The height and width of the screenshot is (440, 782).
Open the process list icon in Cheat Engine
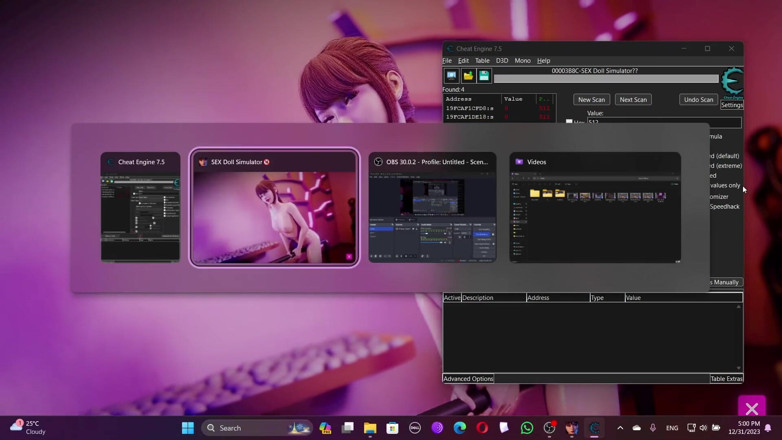(x=451, y=76)
